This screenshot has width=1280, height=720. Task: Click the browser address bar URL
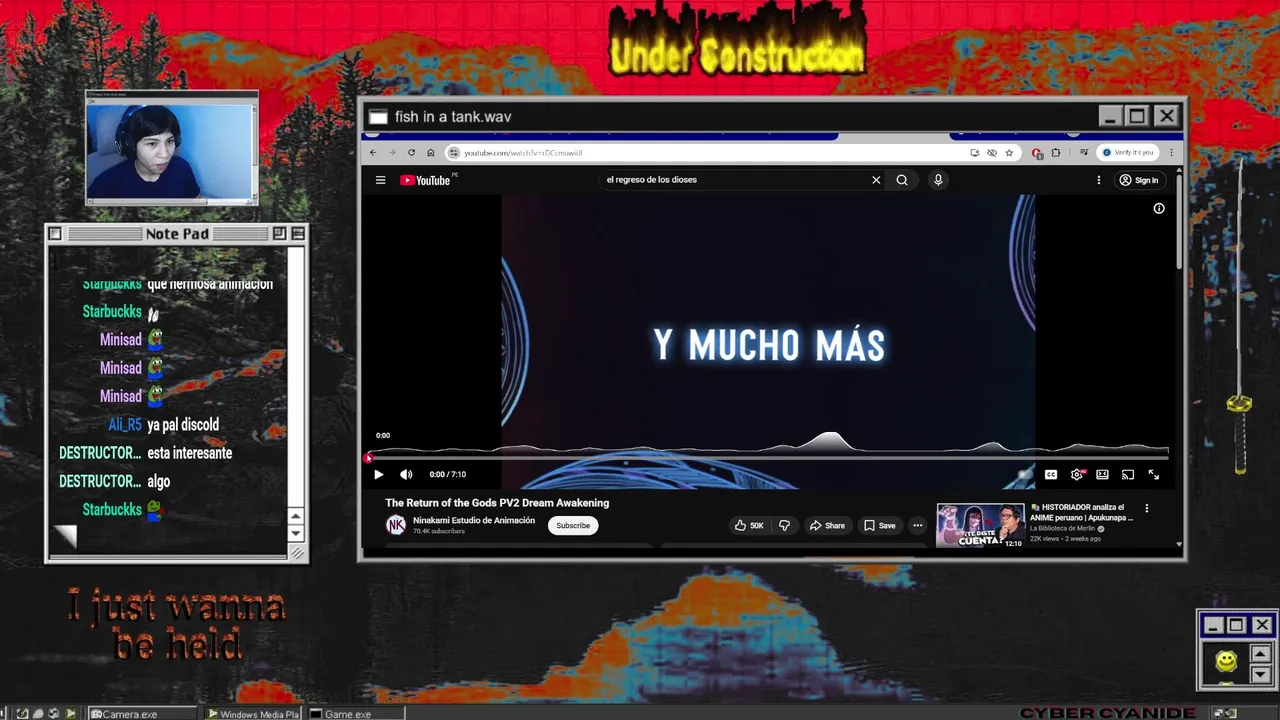pos(523,153)
